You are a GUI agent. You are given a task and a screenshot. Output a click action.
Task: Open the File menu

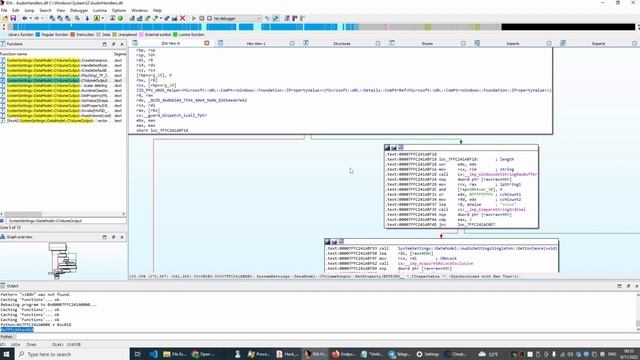4,10
